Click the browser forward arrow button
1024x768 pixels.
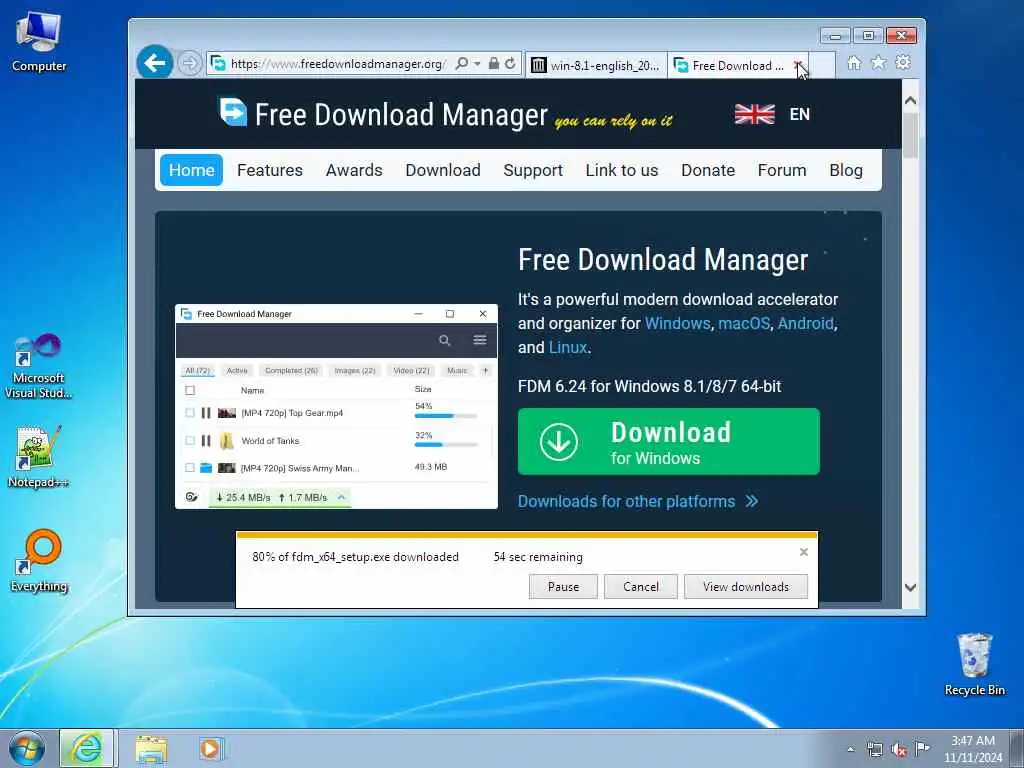[189, 63]
